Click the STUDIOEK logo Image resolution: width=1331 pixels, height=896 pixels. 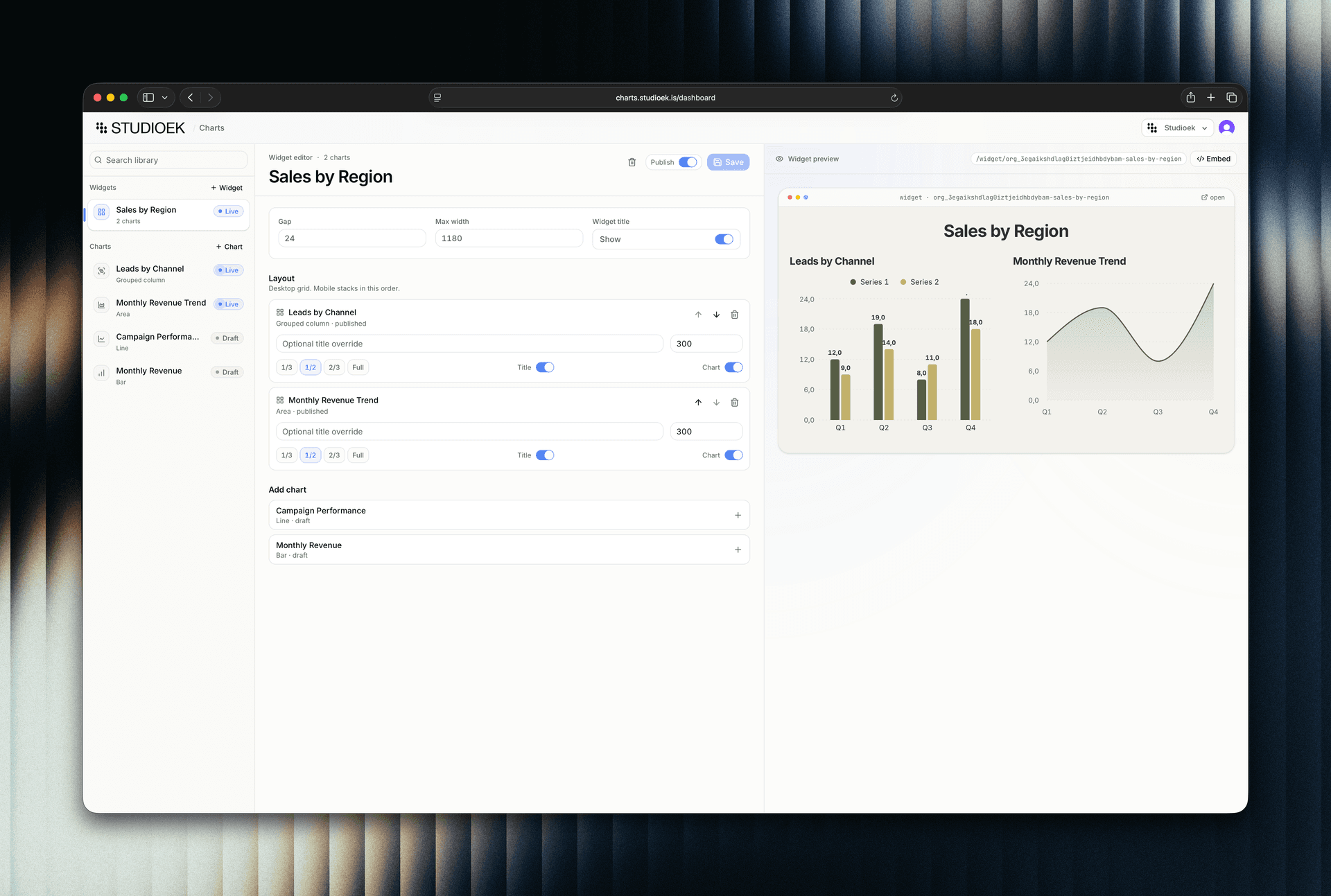click(141, 128)
